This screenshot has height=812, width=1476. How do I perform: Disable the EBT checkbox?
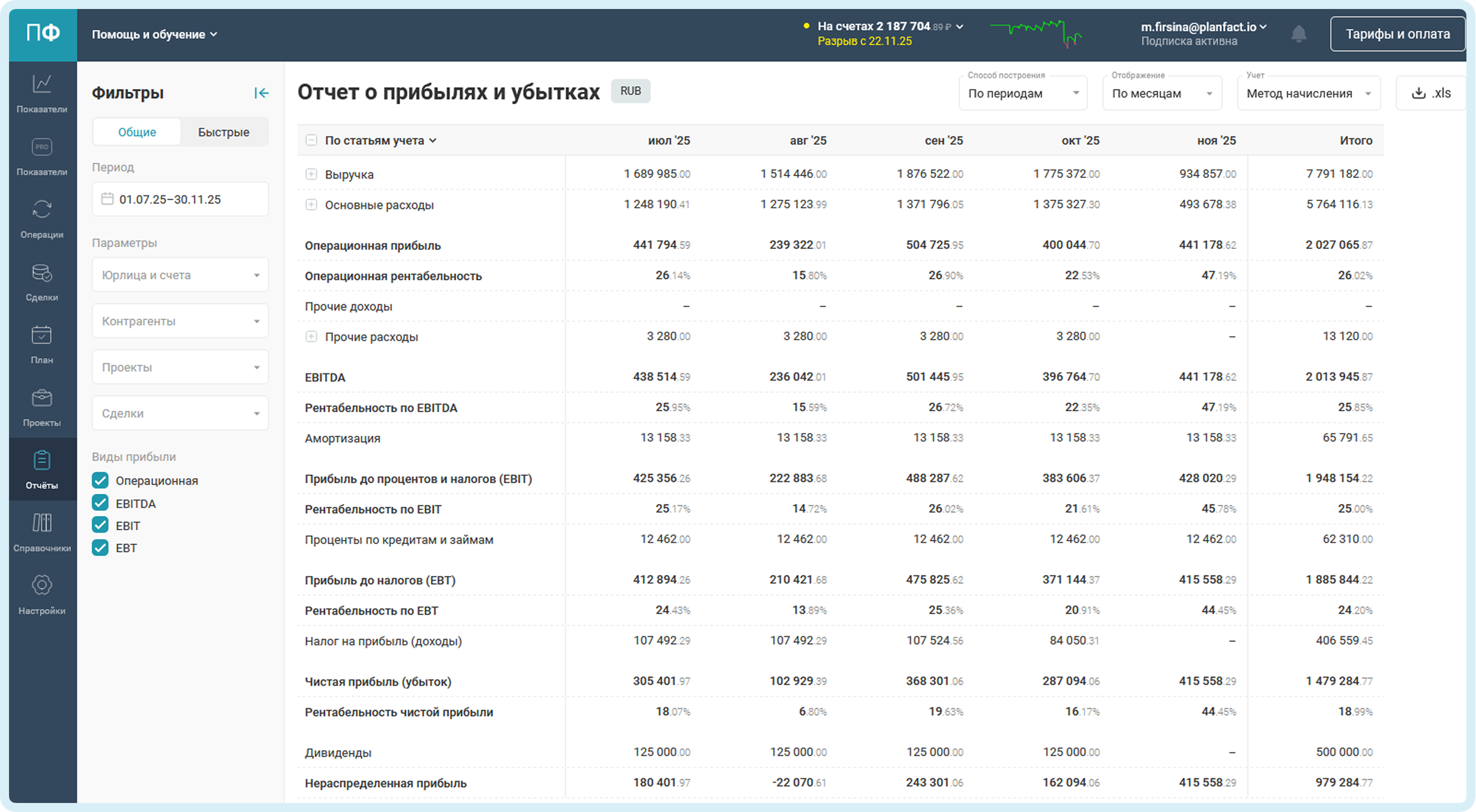coord(100,548)
